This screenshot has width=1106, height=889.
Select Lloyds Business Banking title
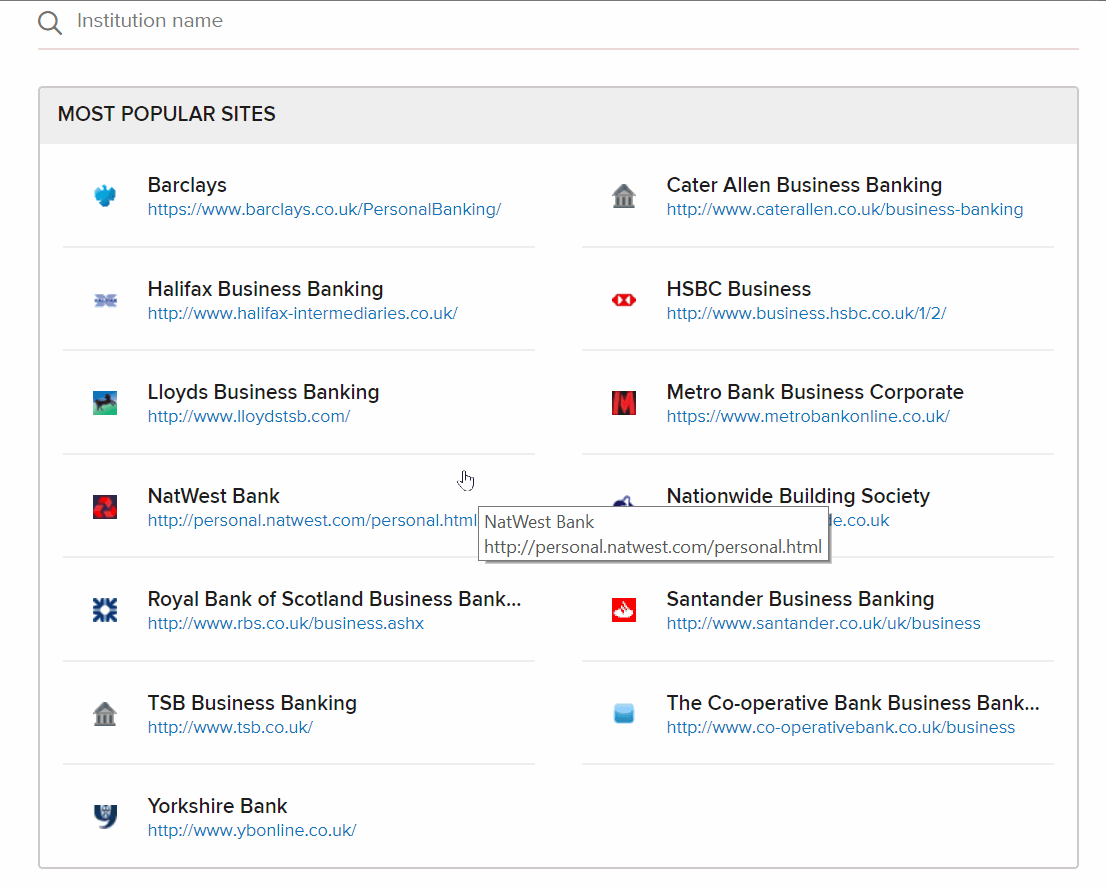[x=263, y=392]
